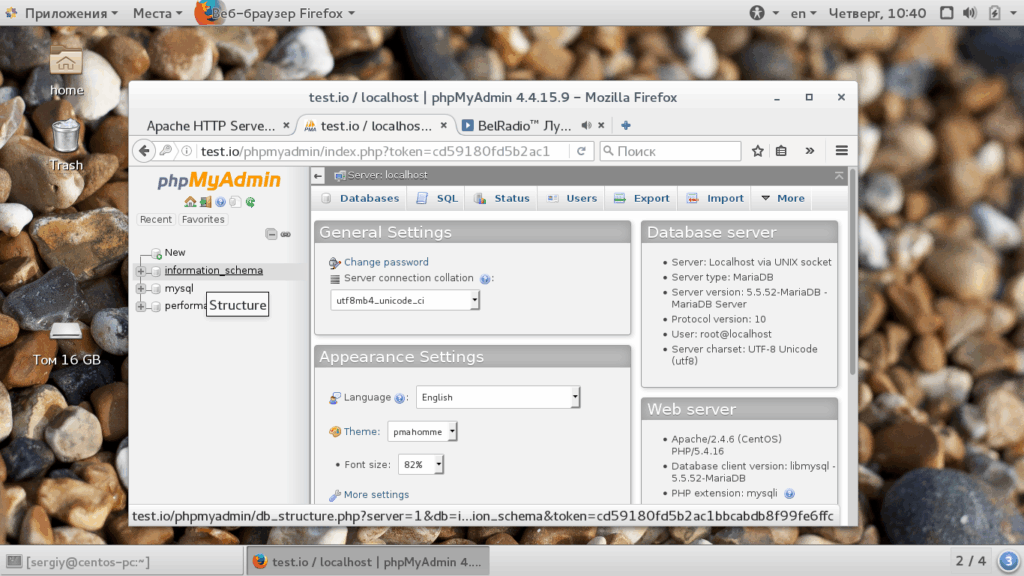Click the link with main panel icon

285,234
